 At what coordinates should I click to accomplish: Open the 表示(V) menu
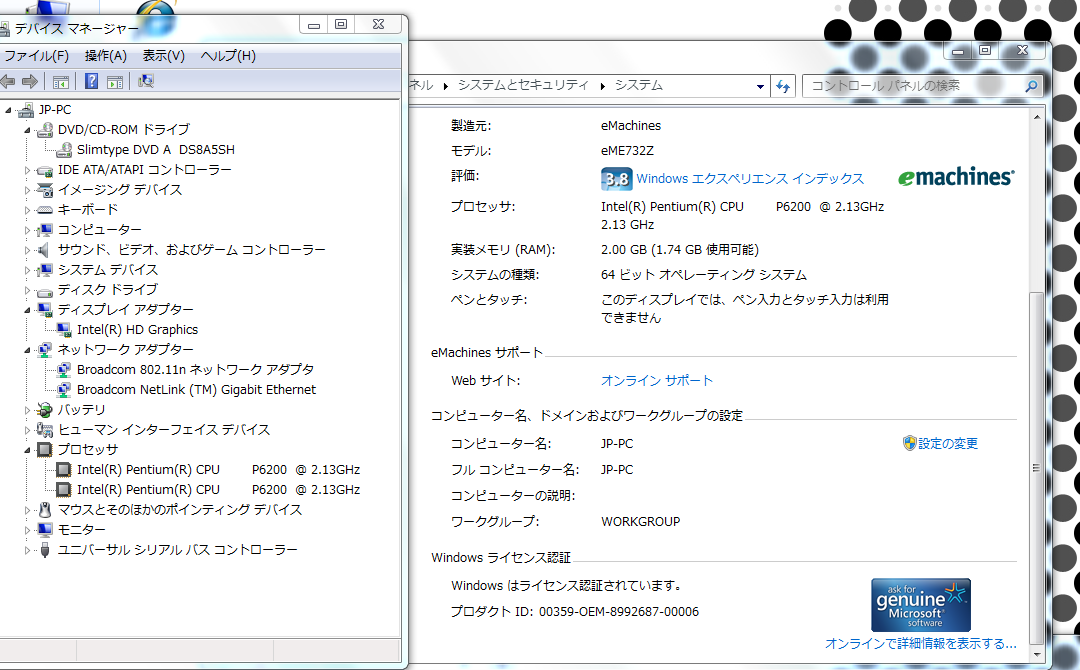click(x=163, y=56)
